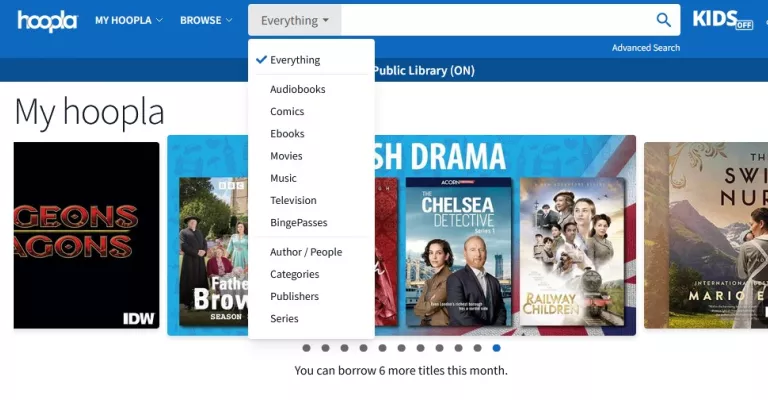Screen dimensions: 768x400
Task: Go to the seventh carousel dot
Action: click(x=421, y=348)
